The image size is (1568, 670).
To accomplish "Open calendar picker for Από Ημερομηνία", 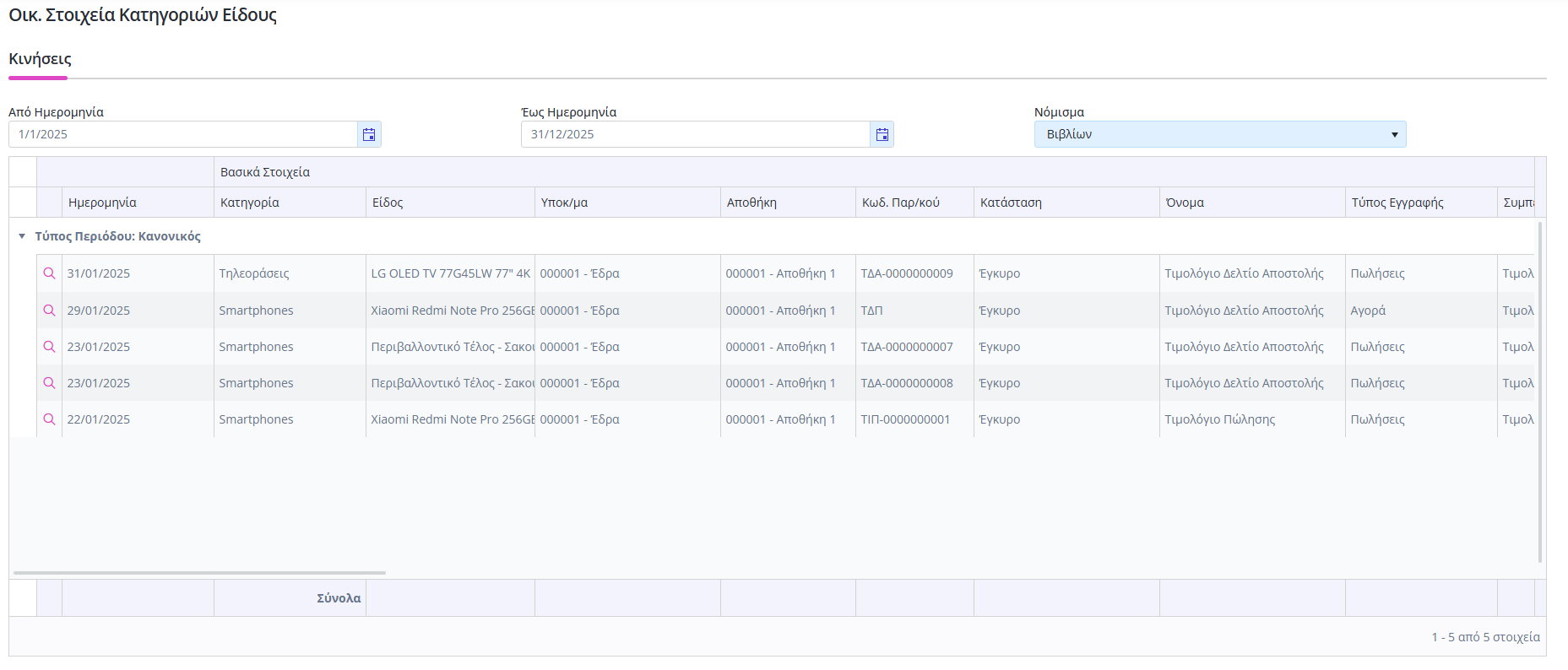I will (369, 134).
